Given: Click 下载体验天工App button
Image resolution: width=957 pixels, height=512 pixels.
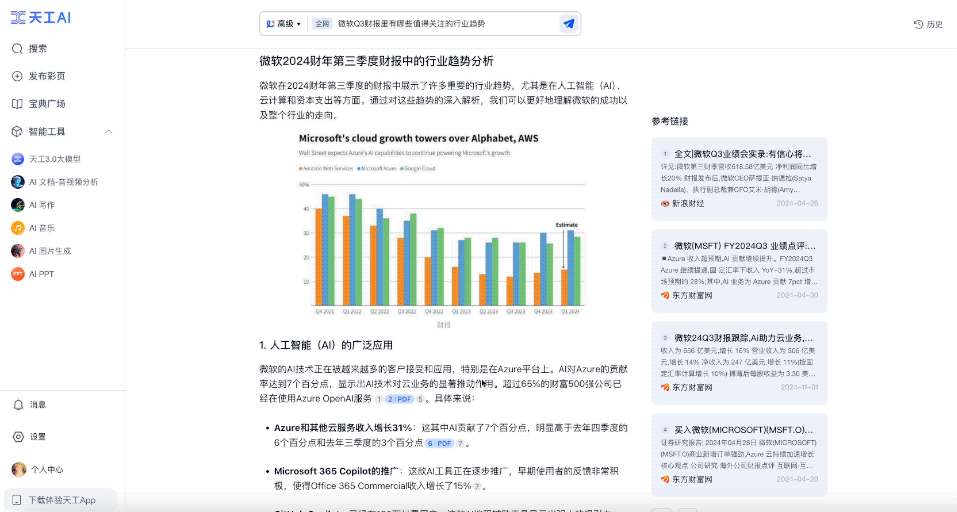Looking at the screenshot, I should tap(60, 500).
